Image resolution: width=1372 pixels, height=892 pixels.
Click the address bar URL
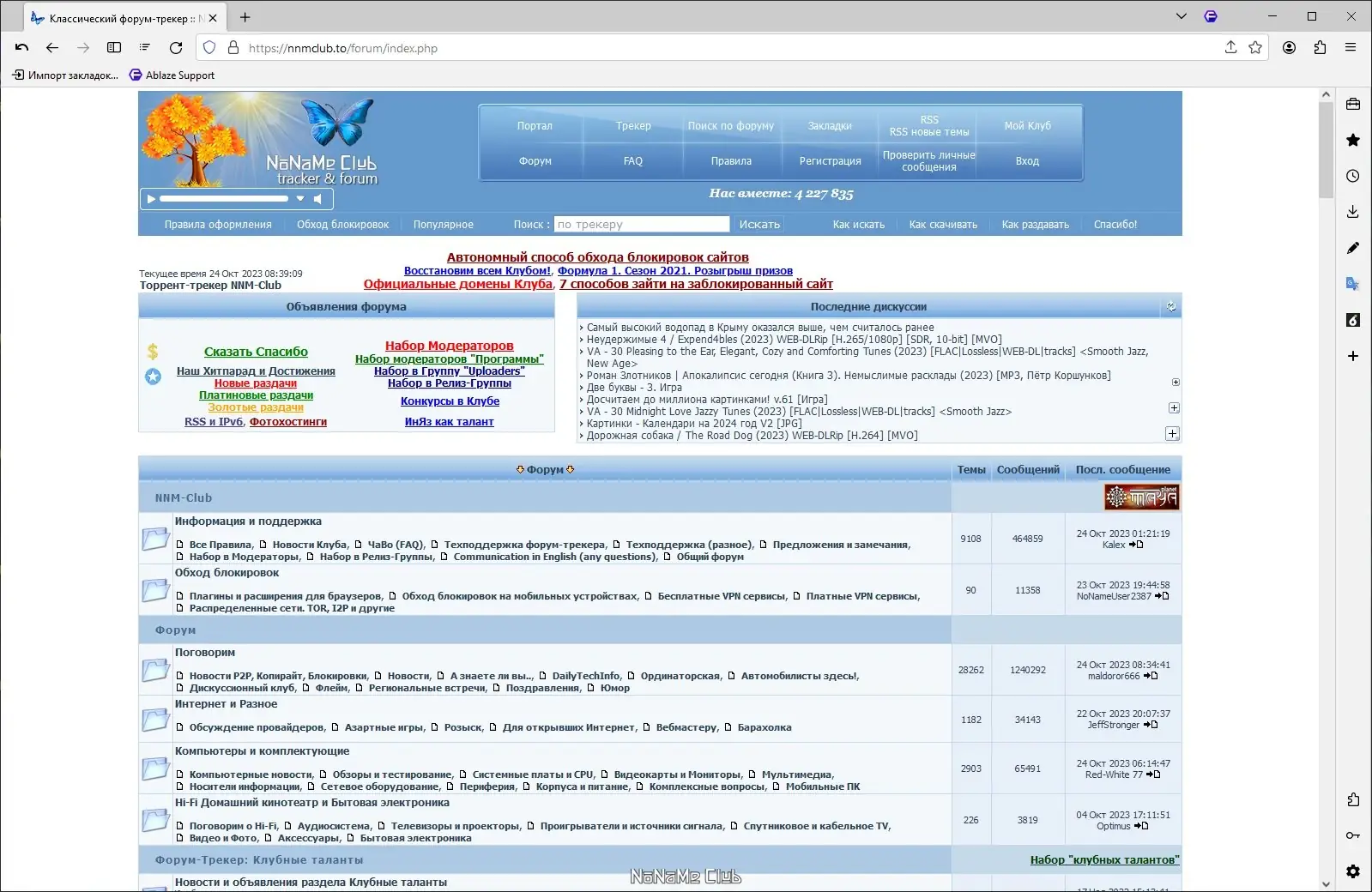[342, 48]
